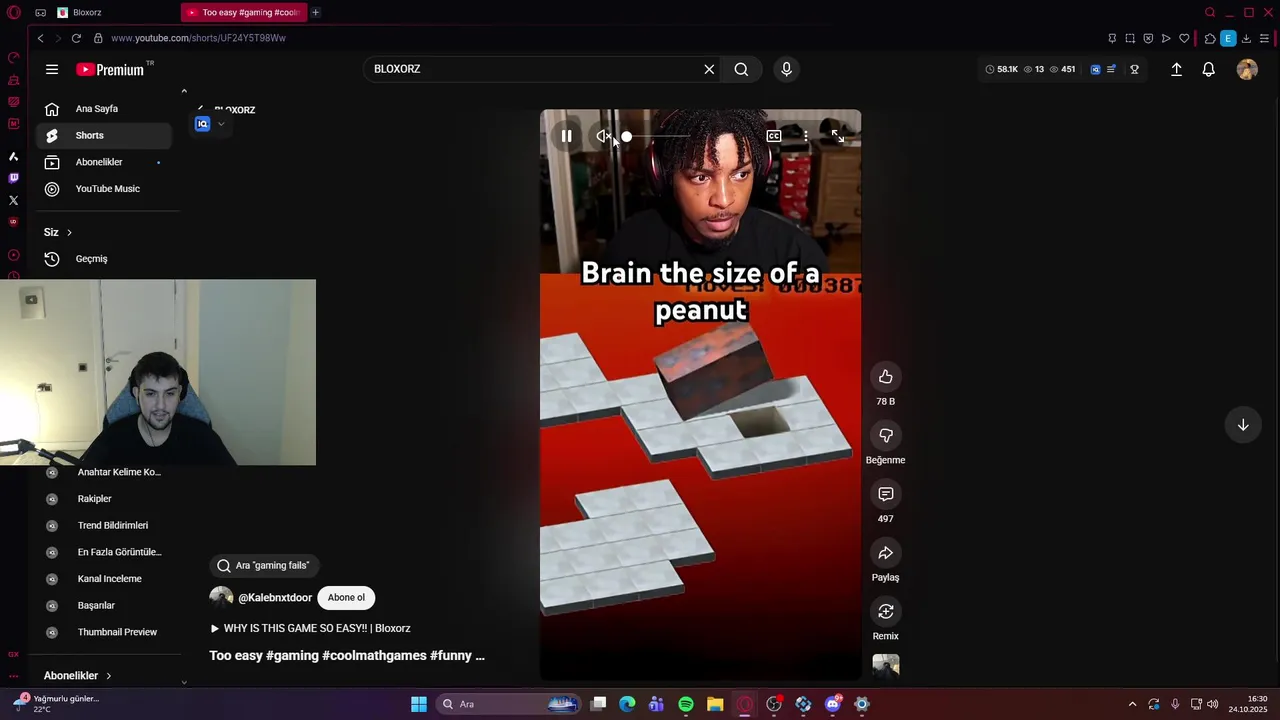Open browser extensions puzzle icon

pyautogui.click(x=1210, y=38)
